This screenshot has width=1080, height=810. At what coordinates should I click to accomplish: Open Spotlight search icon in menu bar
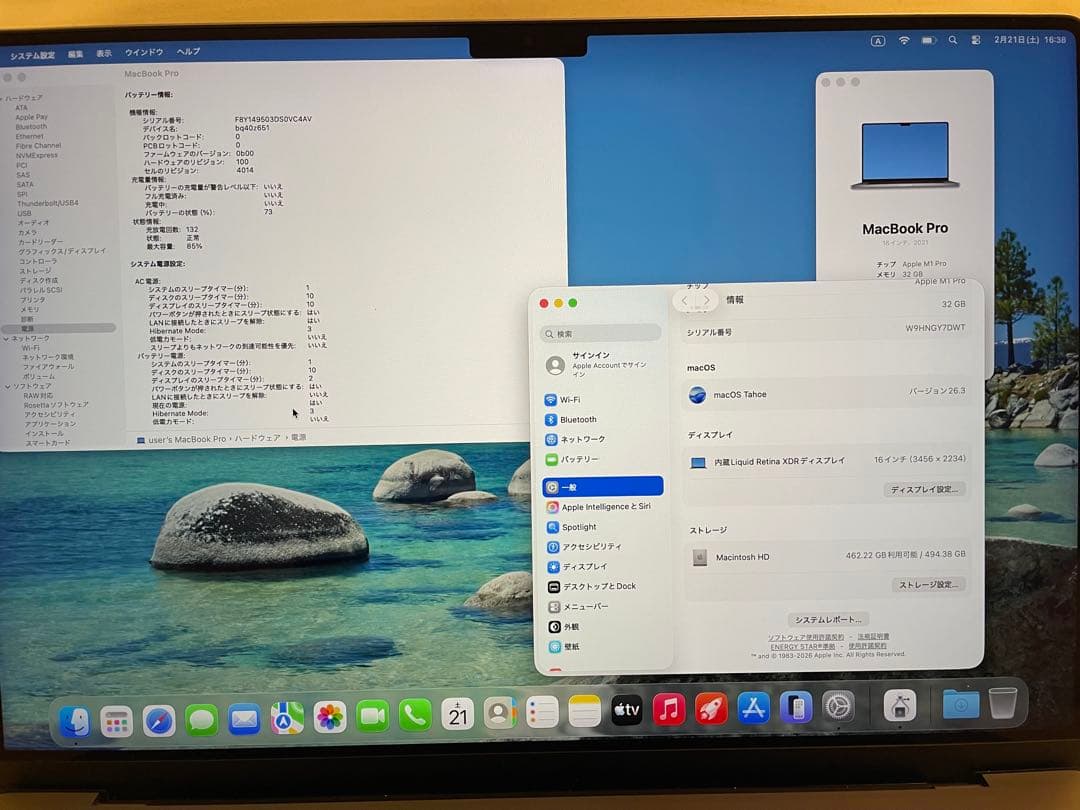point(953,41)
